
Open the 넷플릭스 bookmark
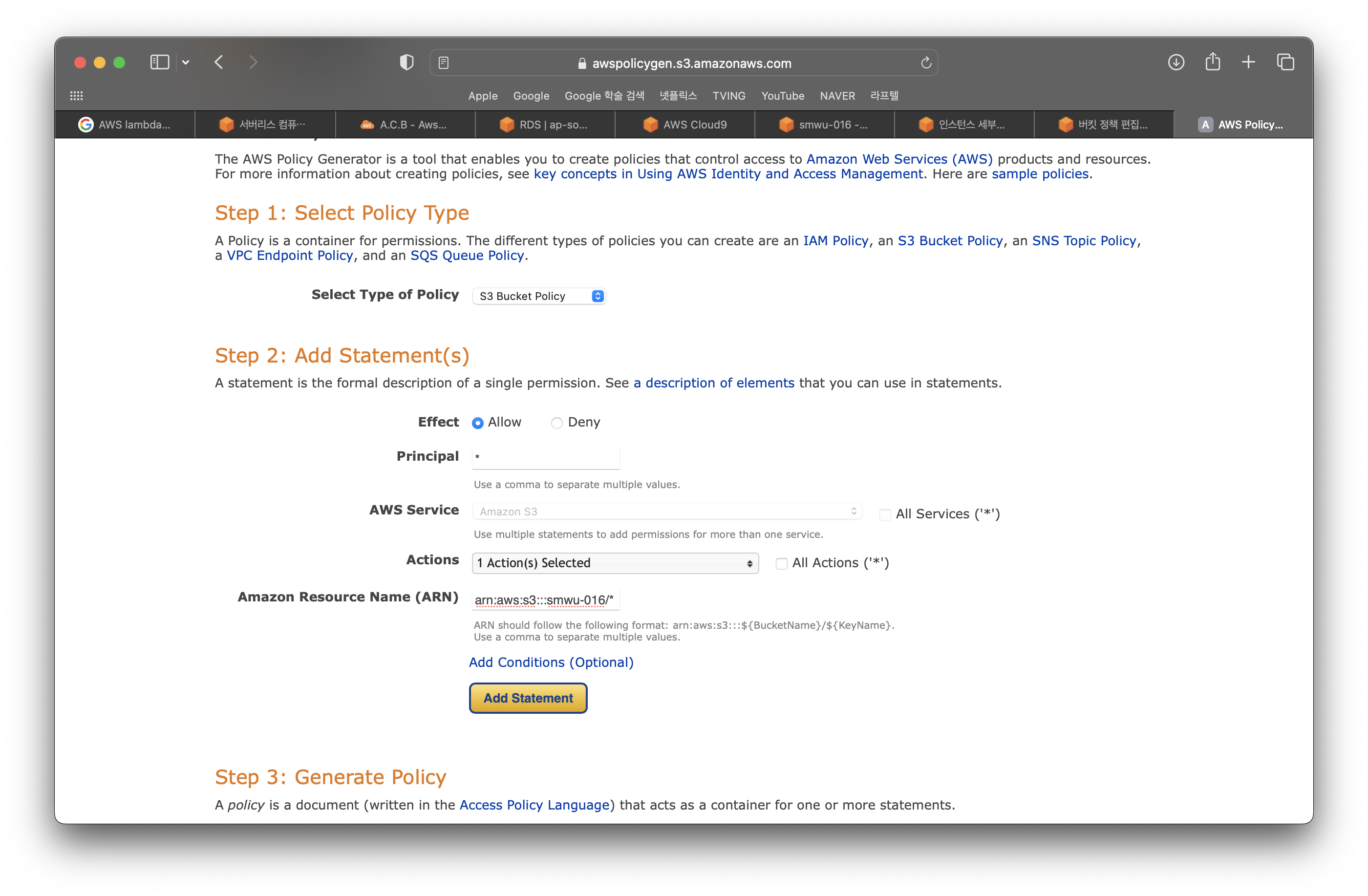coord(678,96)
